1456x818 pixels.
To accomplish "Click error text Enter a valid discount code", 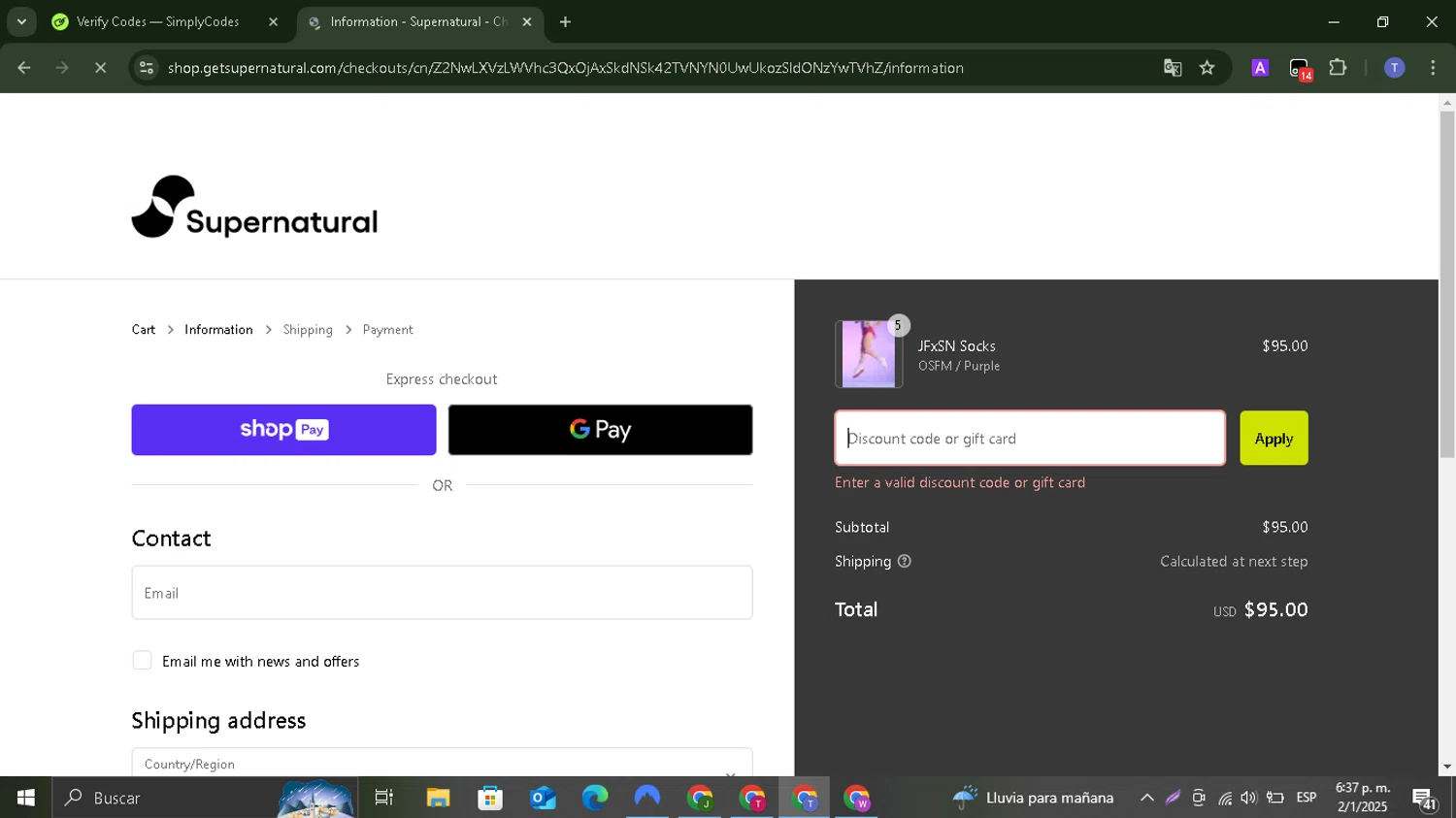I will (960, 482).
